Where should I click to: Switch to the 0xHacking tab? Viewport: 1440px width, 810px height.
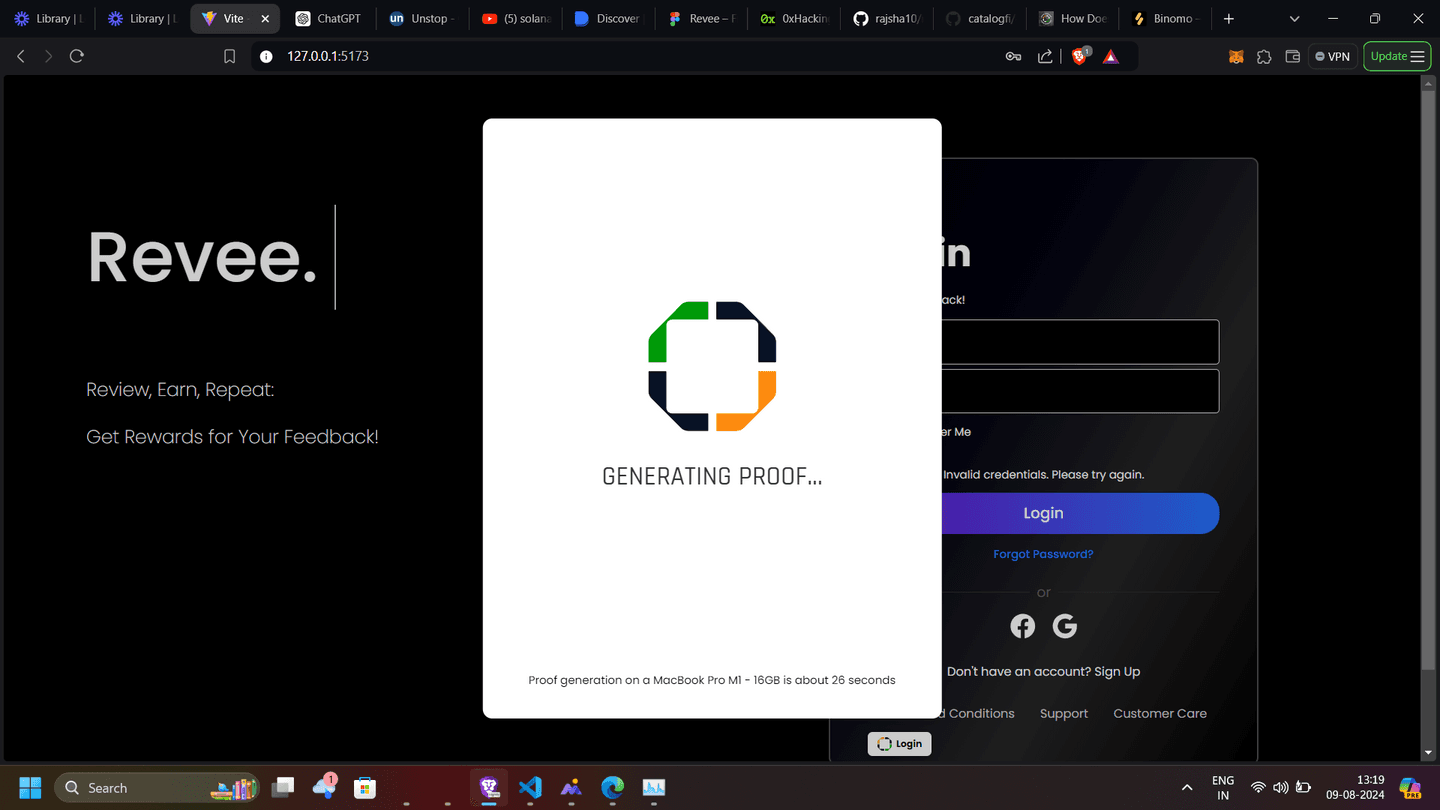(794, 19)
